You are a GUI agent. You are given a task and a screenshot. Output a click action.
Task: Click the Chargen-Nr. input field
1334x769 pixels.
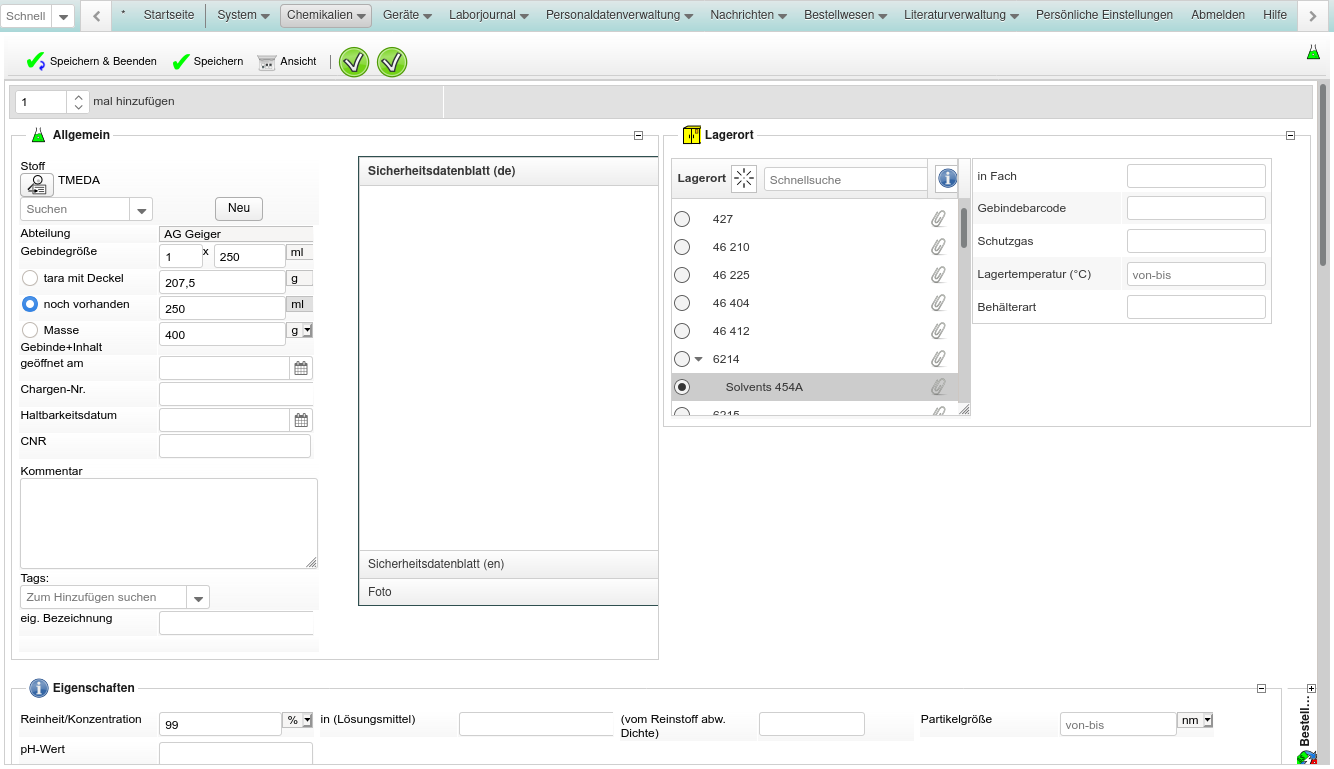(x=236, y=394)
